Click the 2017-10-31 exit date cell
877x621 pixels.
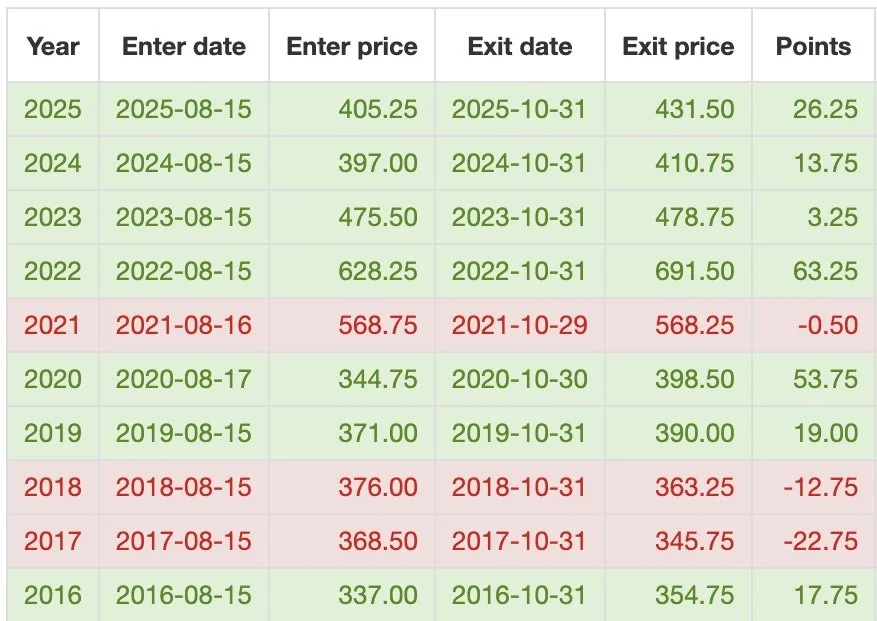tap(520, 541)
